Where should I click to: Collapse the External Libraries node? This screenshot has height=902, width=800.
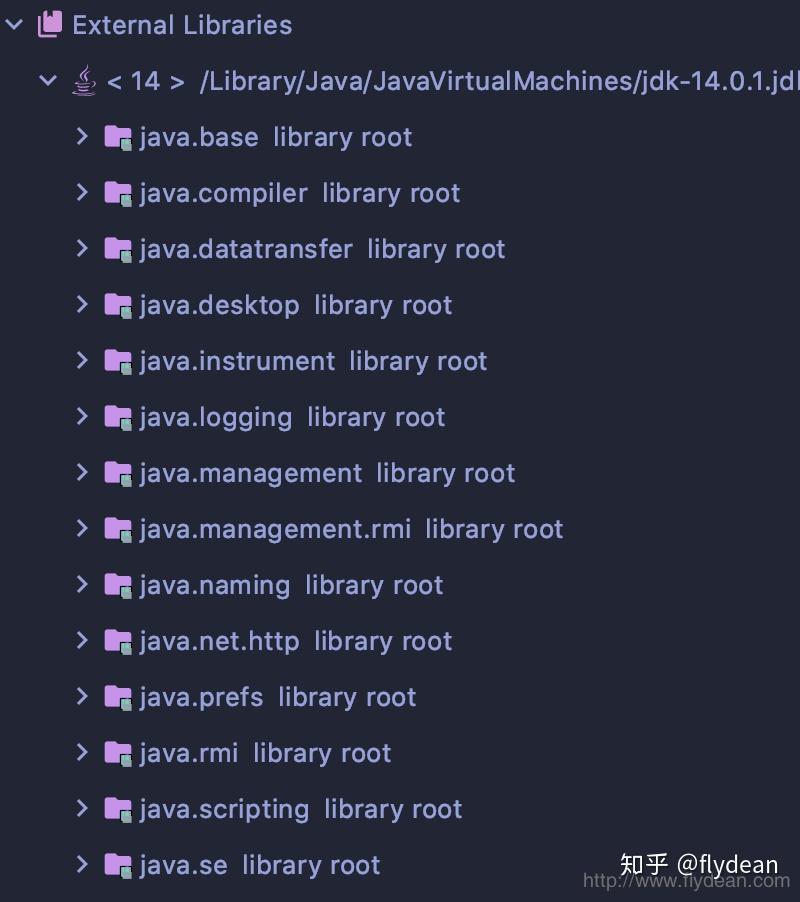point(13,24)
